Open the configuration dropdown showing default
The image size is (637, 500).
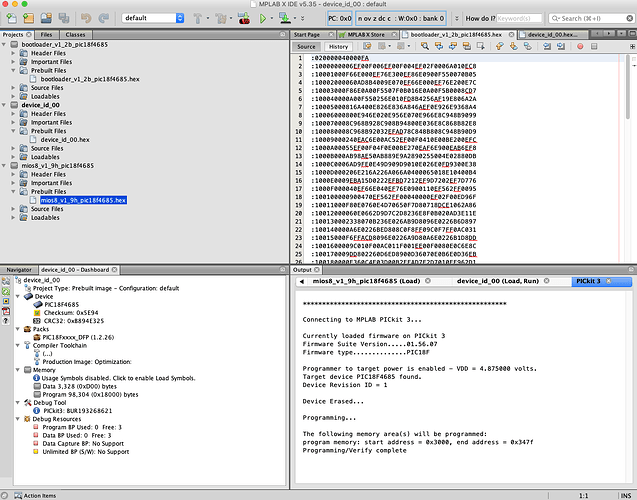point(153,18)
